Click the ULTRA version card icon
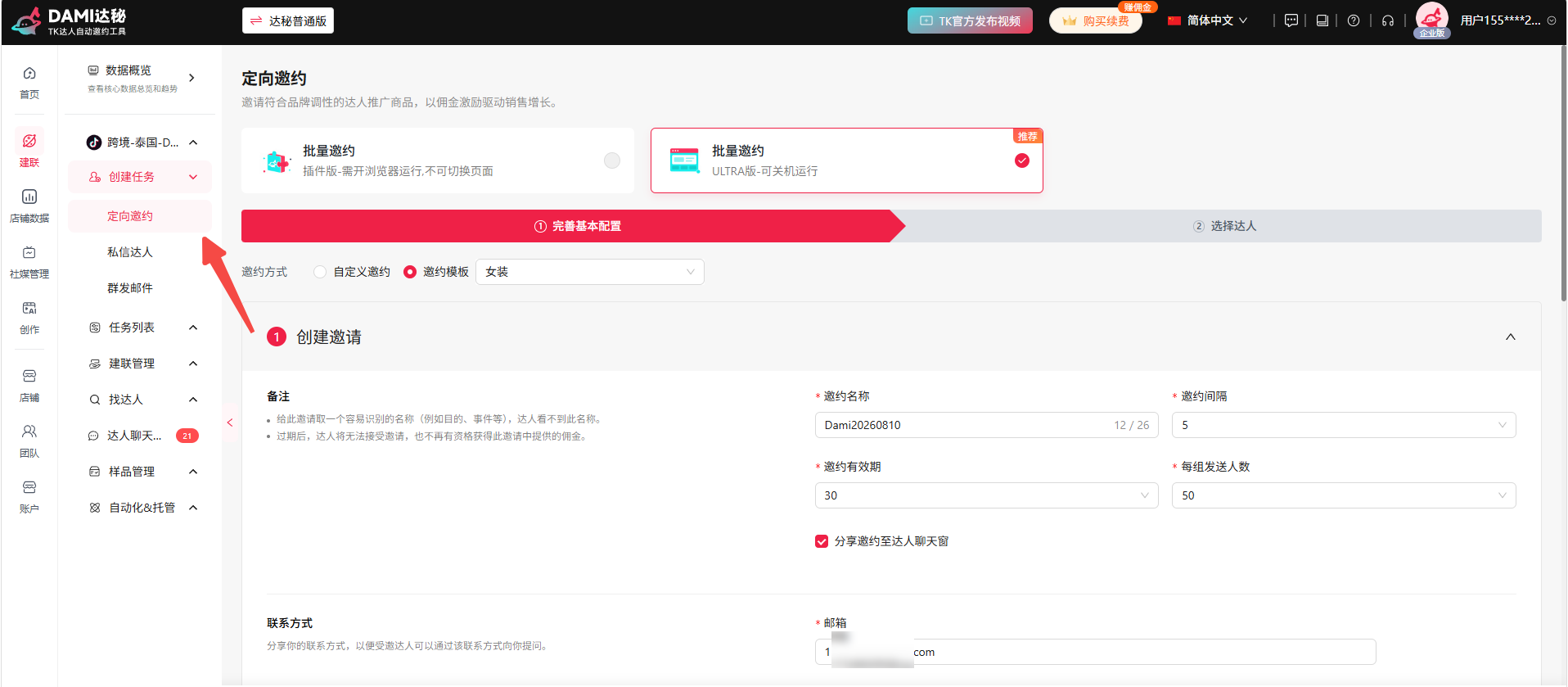 point(684,160)
